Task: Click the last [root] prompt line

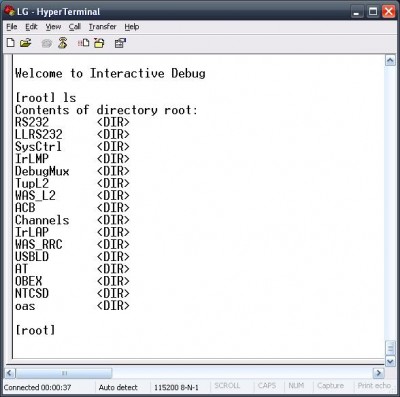Action: (x=35, y=330)
